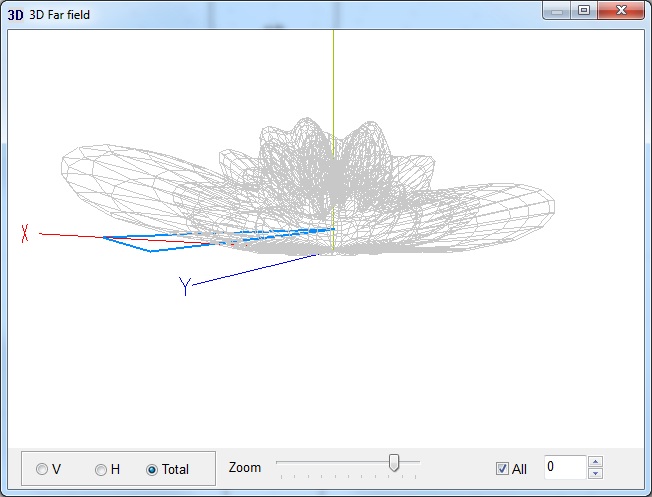The width and height of the screenshot is (652, 497).
Task: Click the 3D icon in title bar
Action: click(15, 15)
